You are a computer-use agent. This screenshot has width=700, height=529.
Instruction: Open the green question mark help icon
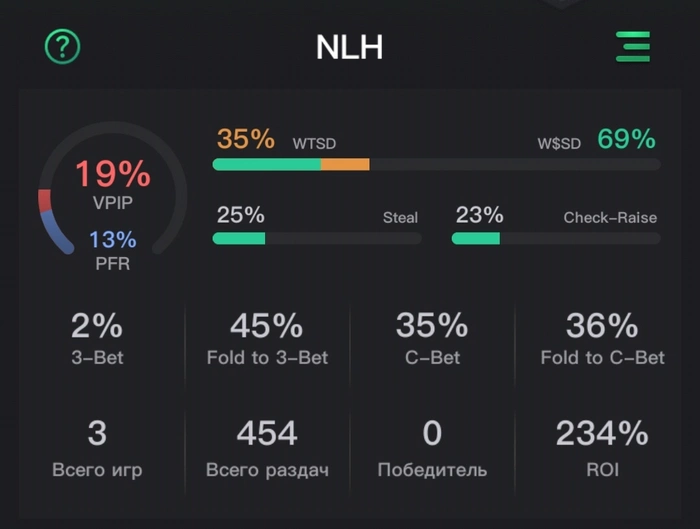click(x=62, y=46)
